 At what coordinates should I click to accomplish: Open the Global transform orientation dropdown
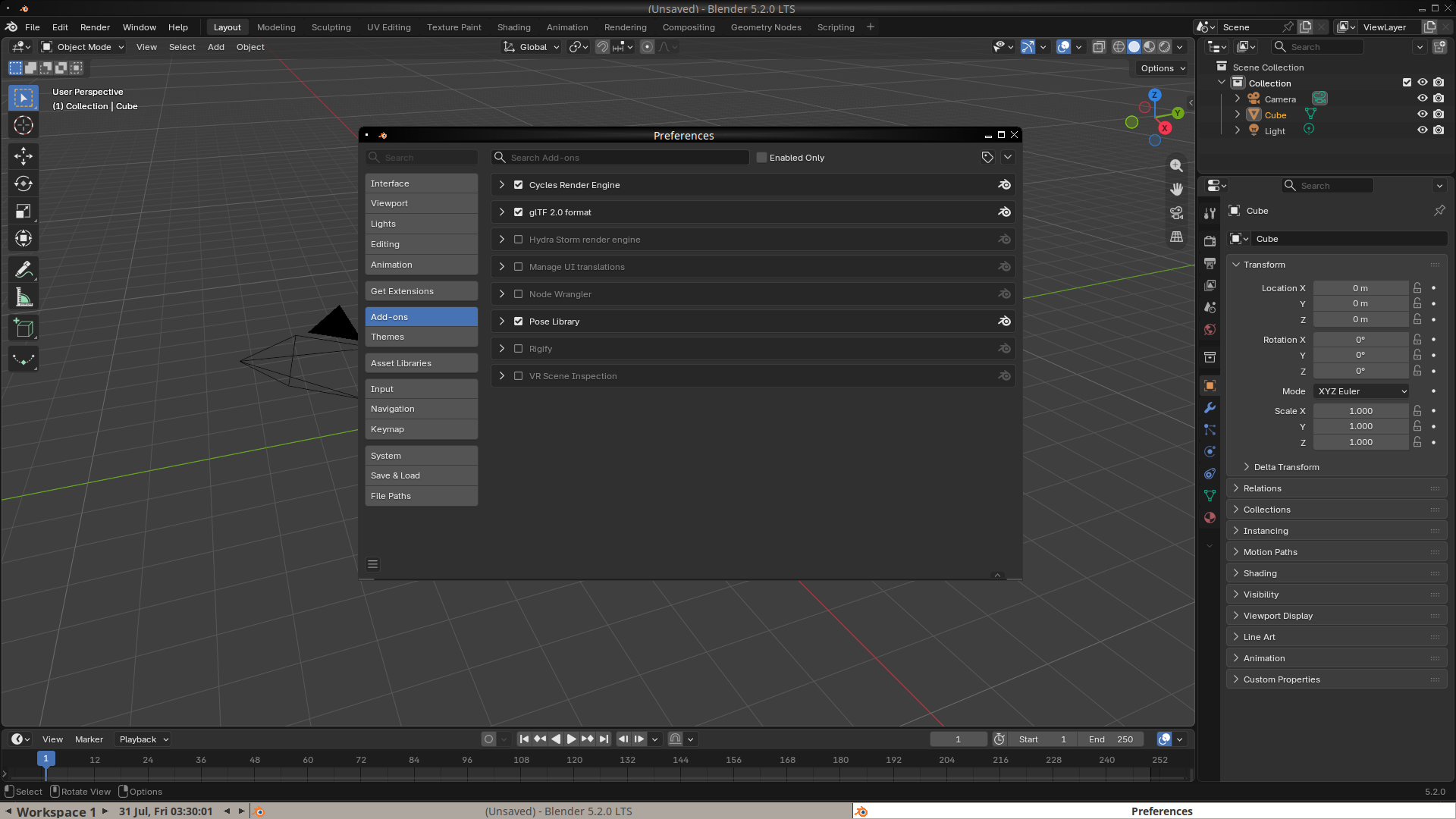pos(531,47)
